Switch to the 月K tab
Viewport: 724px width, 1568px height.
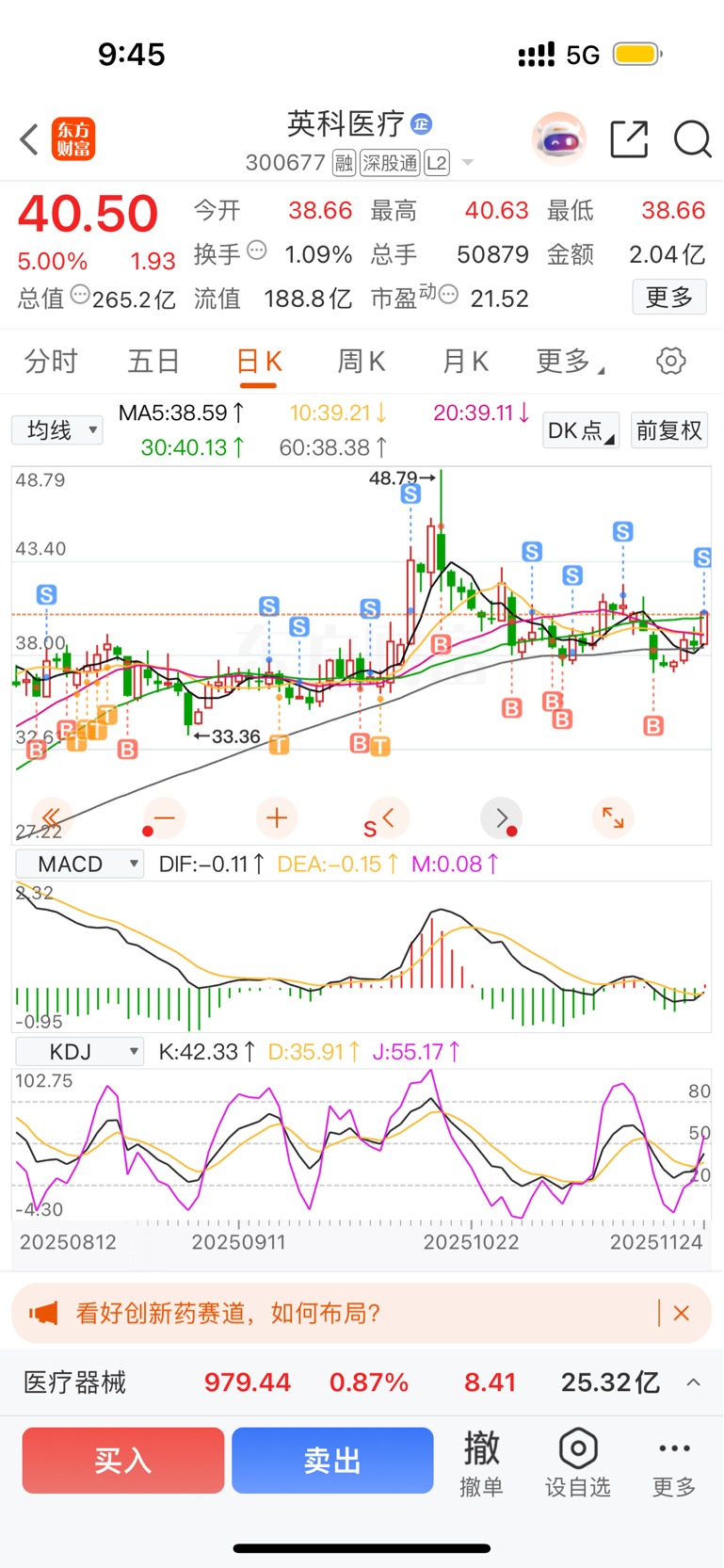465,361
